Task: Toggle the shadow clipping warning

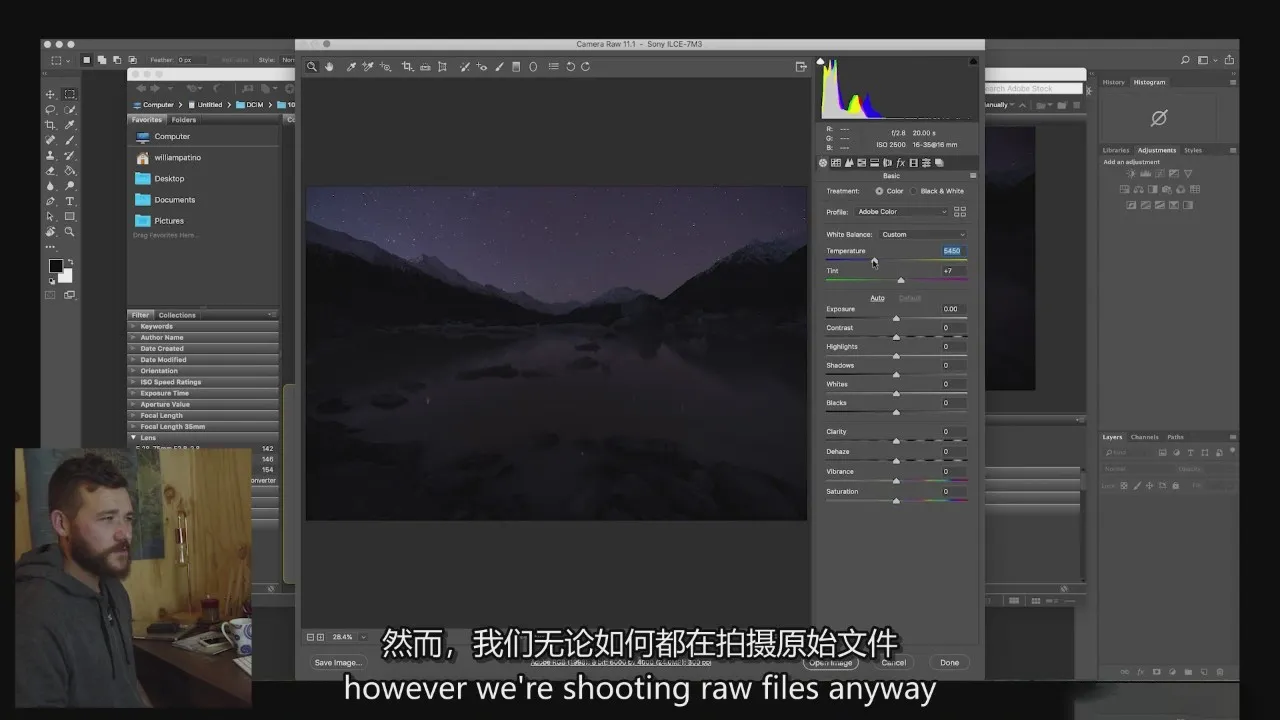Action: coord(822,62)
